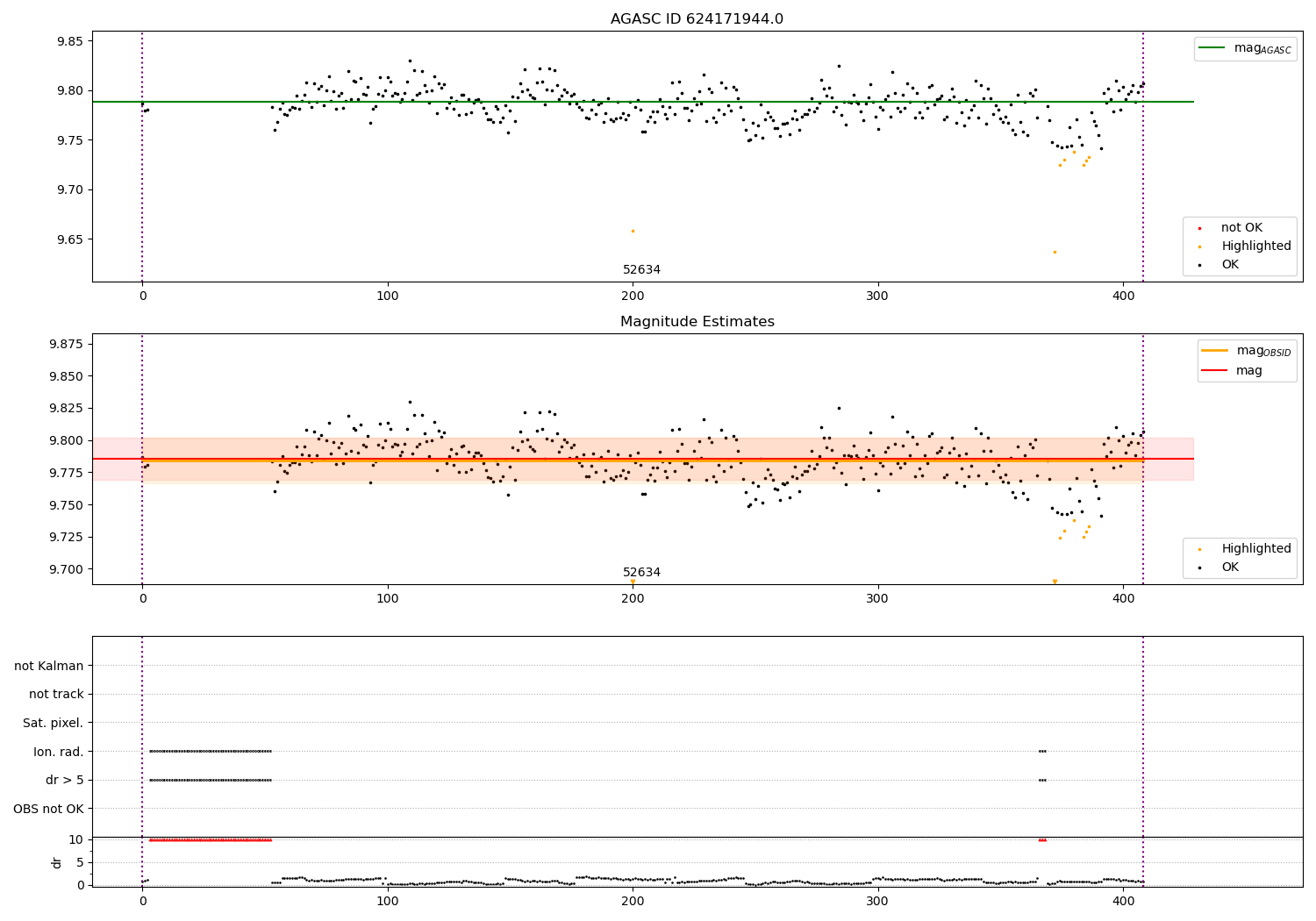This screenshot has height=921, width=1316.
Task: Click the 9.70 y-axis tick label
Action: (x=70, y=189)
